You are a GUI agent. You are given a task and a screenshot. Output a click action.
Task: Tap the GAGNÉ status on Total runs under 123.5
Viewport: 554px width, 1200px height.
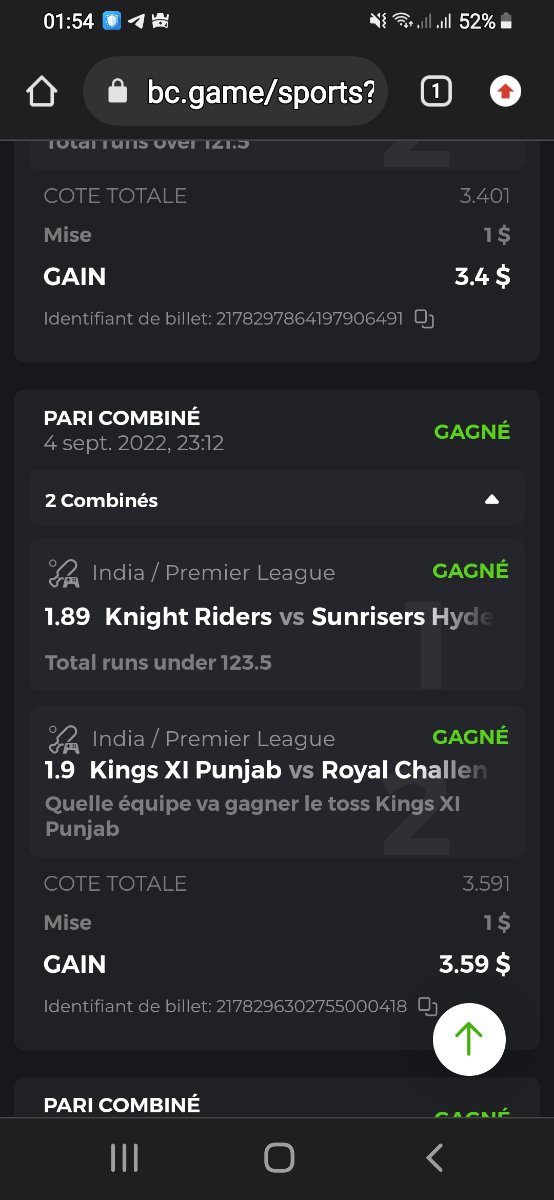click(x=471, y=571)
